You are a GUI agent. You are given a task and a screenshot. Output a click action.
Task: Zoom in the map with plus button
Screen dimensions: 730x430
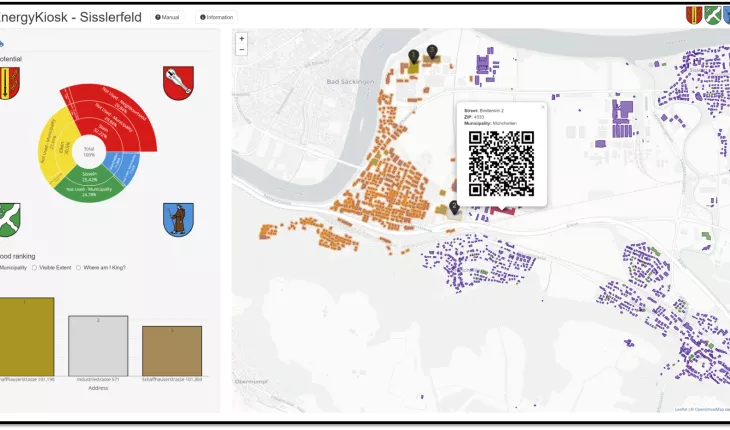point(241,39)
